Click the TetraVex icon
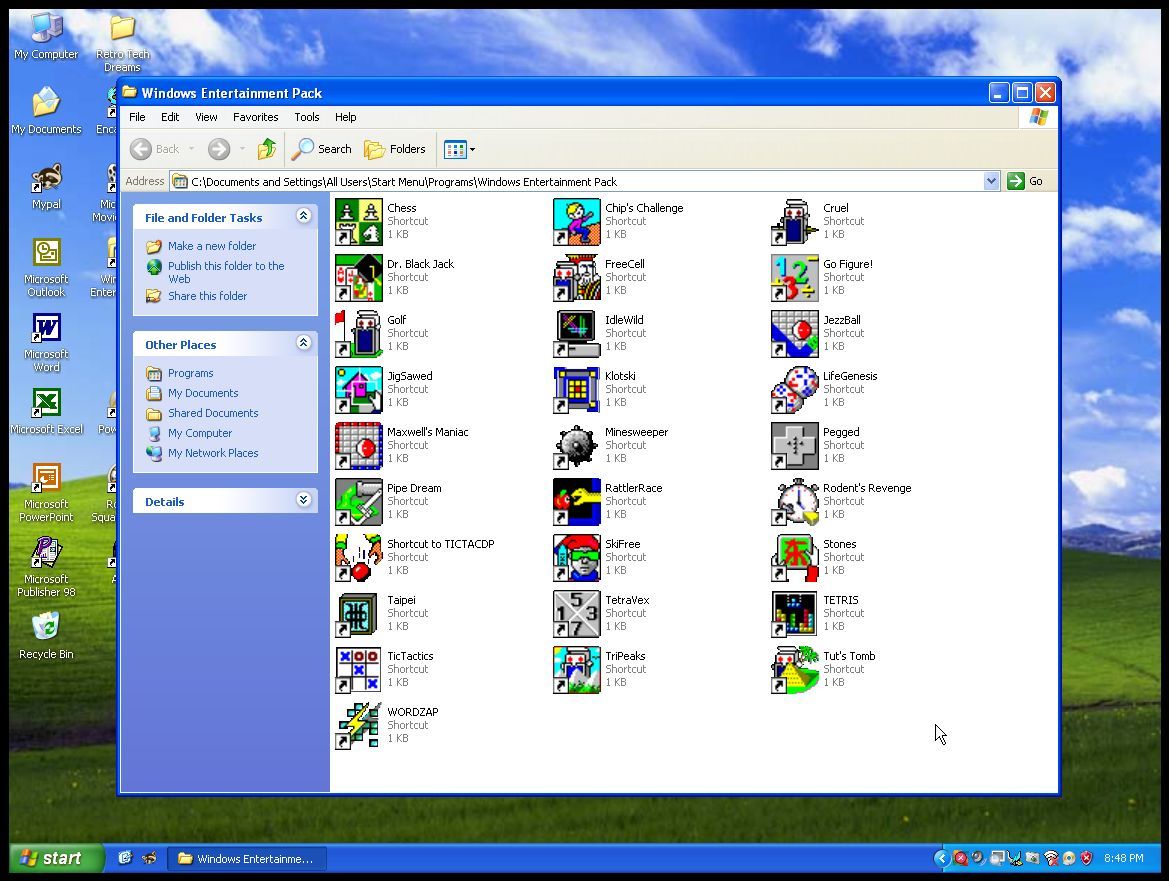The width and height of the screenshot is (1169, 881). 576,613
